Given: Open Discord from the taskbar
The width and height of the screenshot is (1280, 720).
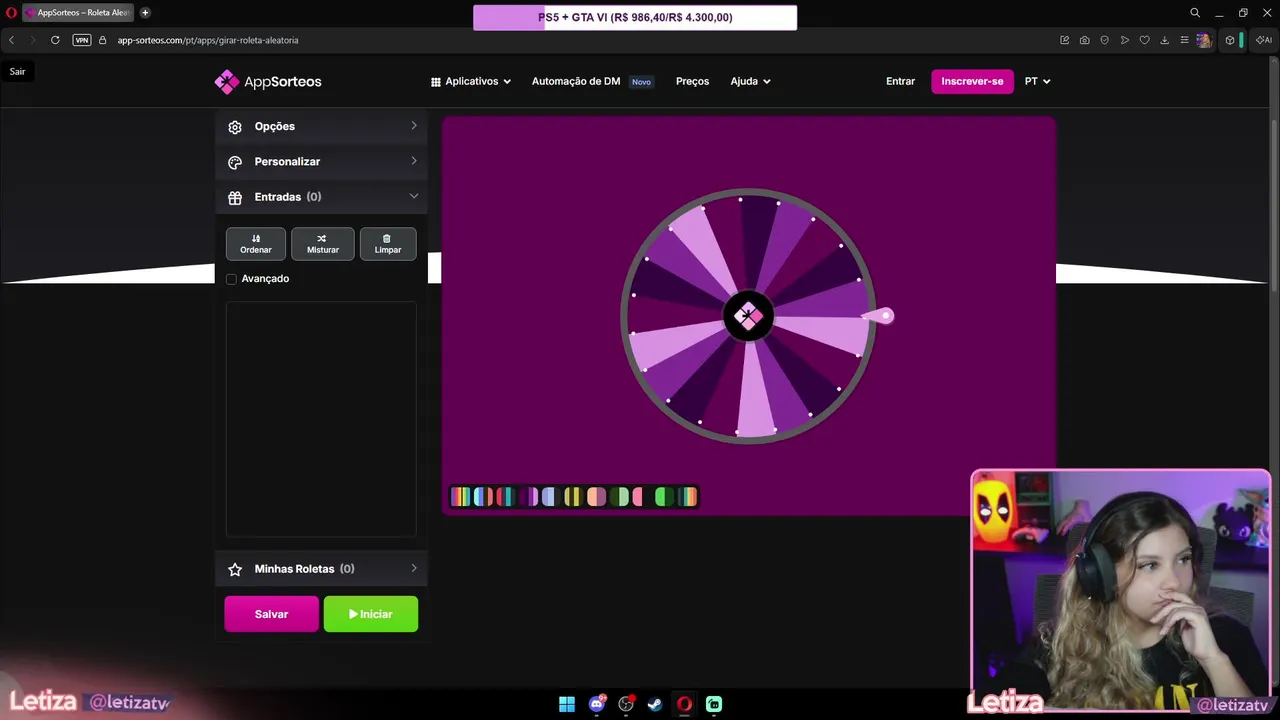Looking at the screenshot, I should click(x=597, y=704).
